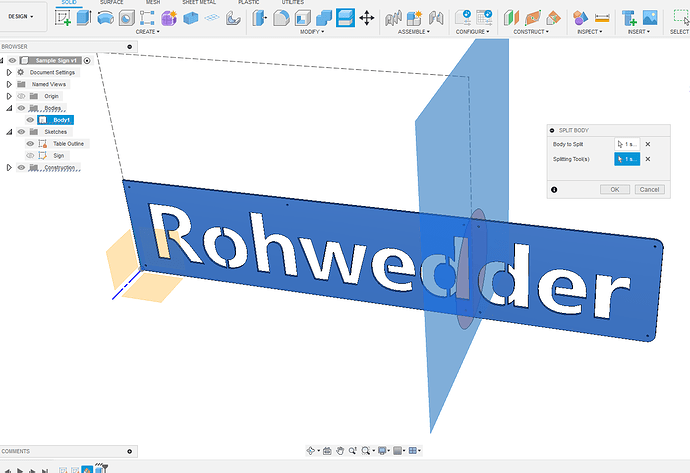Expand the Construction folder
Screen dimensions: 690x473
coord(9,167)
